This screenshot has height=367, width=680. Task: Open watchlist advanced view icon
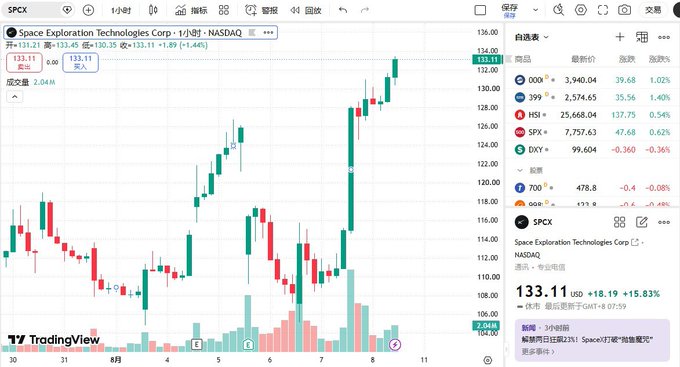[x=642, y=37]
